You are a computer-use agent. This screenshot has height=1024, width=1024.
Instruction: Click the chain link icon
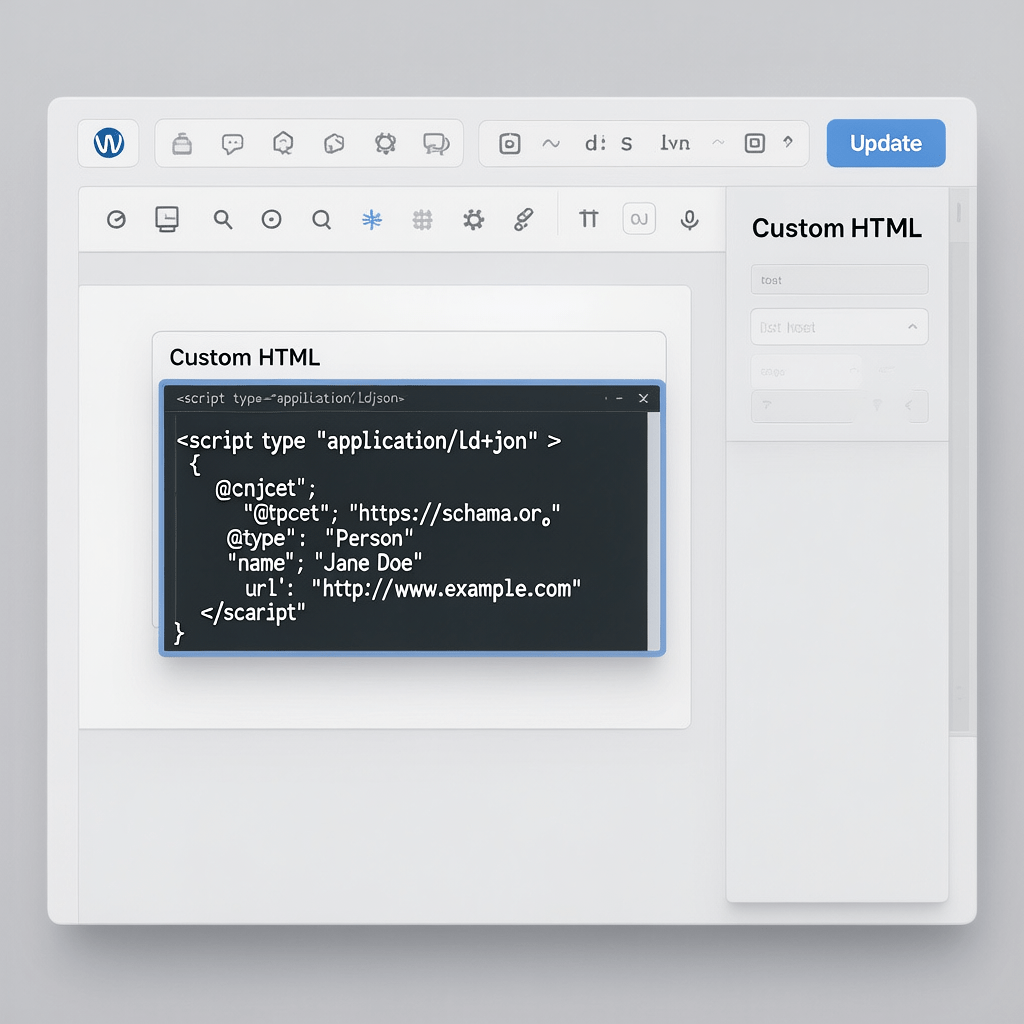tap(524, 219)
